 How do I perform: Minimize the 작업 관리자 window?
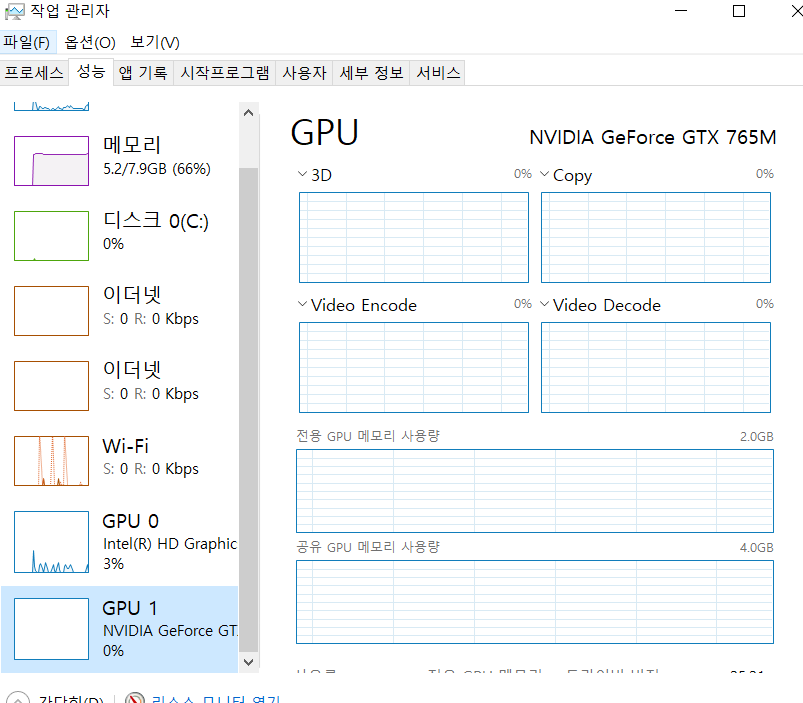pos(681,11)
